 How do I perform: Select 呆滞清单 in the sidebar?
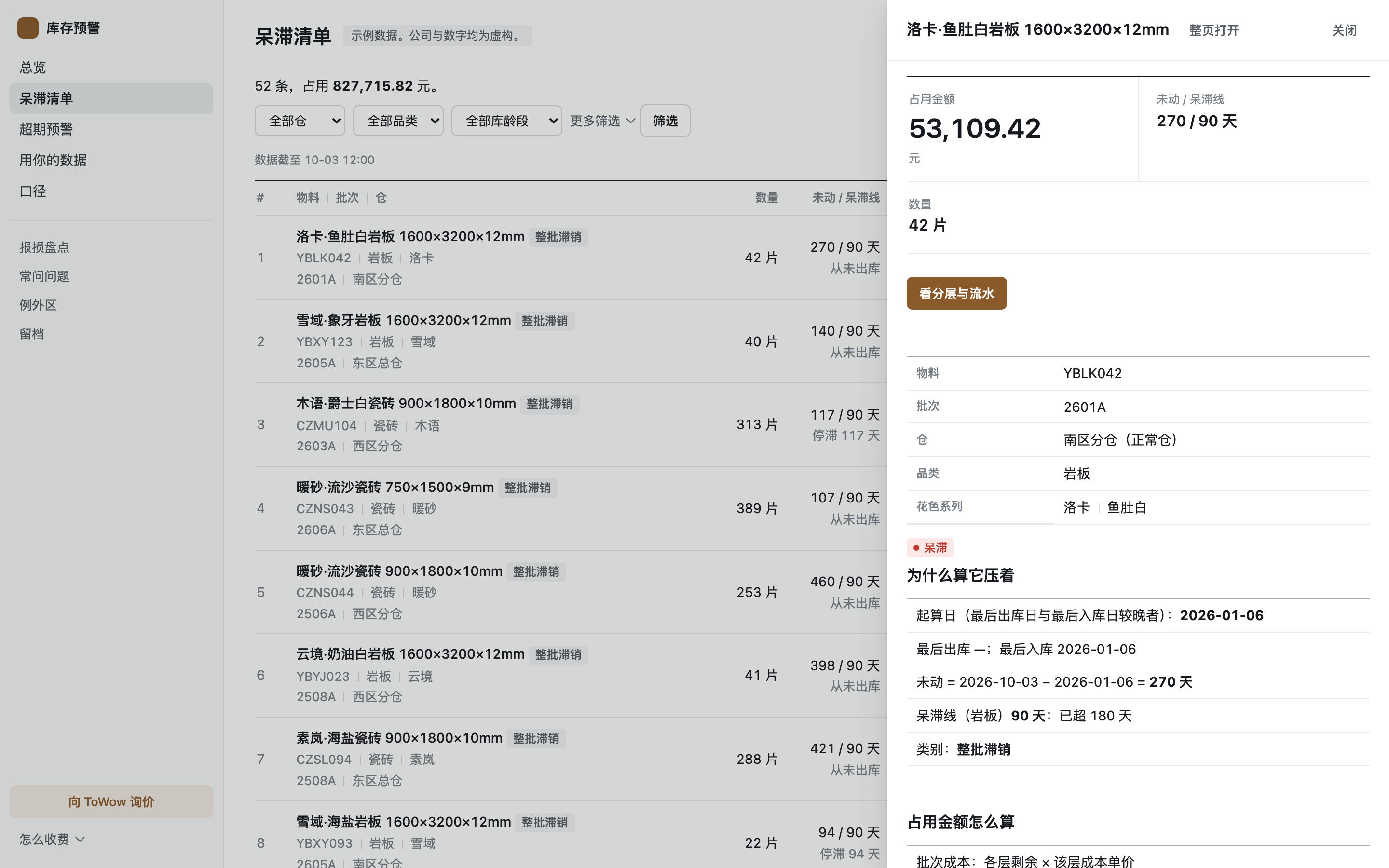tap(111, 98)
